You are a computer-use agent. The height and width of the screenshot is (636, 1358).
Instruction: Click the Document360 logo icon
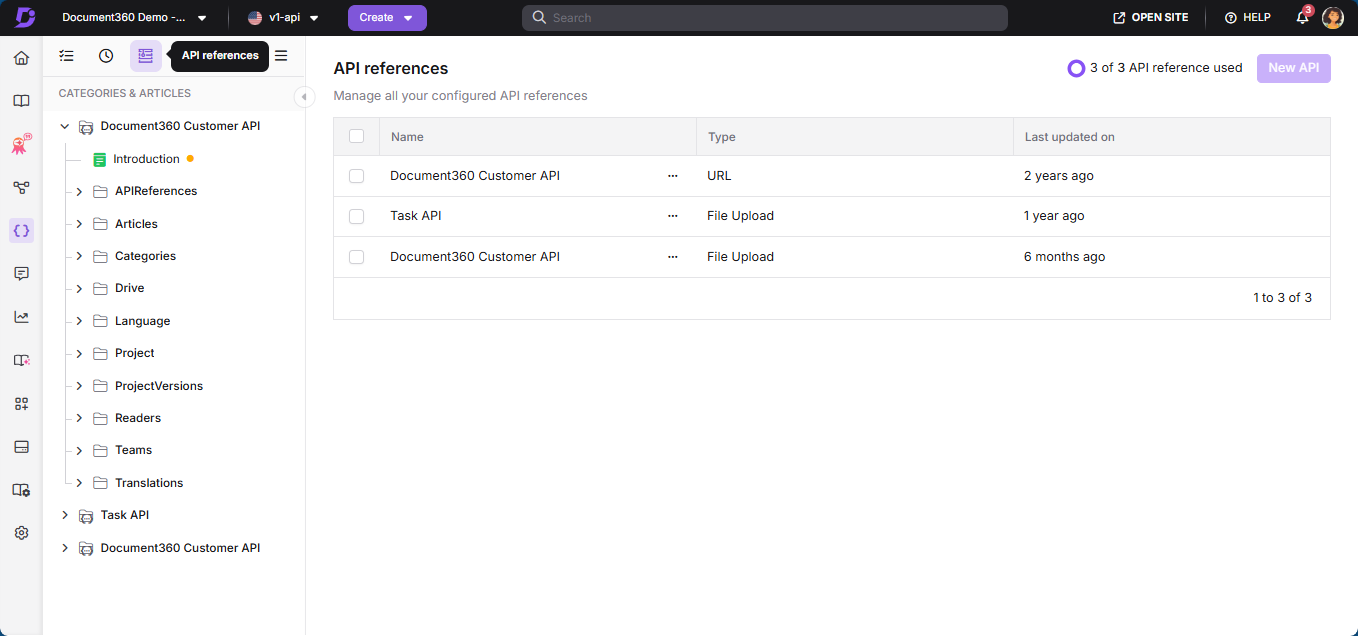24,18
